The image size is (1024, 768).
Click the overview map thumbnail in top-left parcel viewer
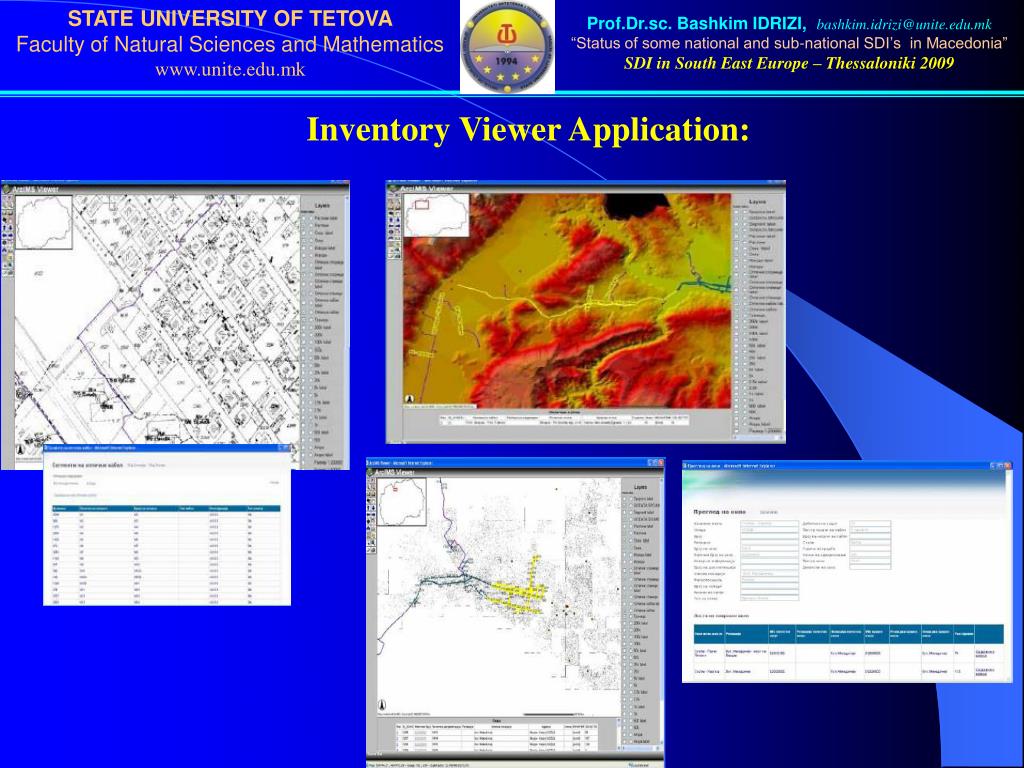point(44,222)
